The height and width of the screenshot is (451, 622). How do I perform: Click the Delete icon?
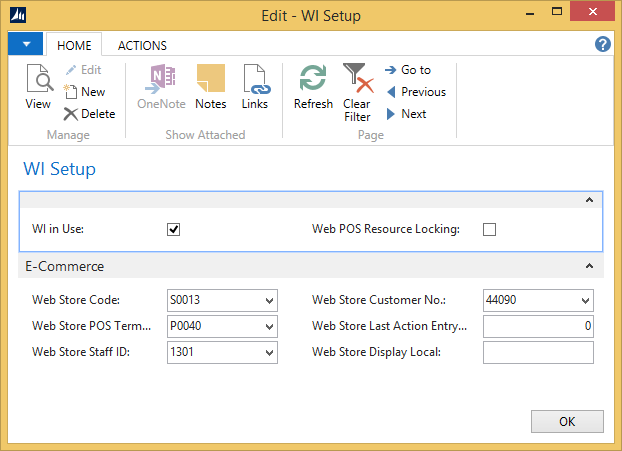coord(89,114)
